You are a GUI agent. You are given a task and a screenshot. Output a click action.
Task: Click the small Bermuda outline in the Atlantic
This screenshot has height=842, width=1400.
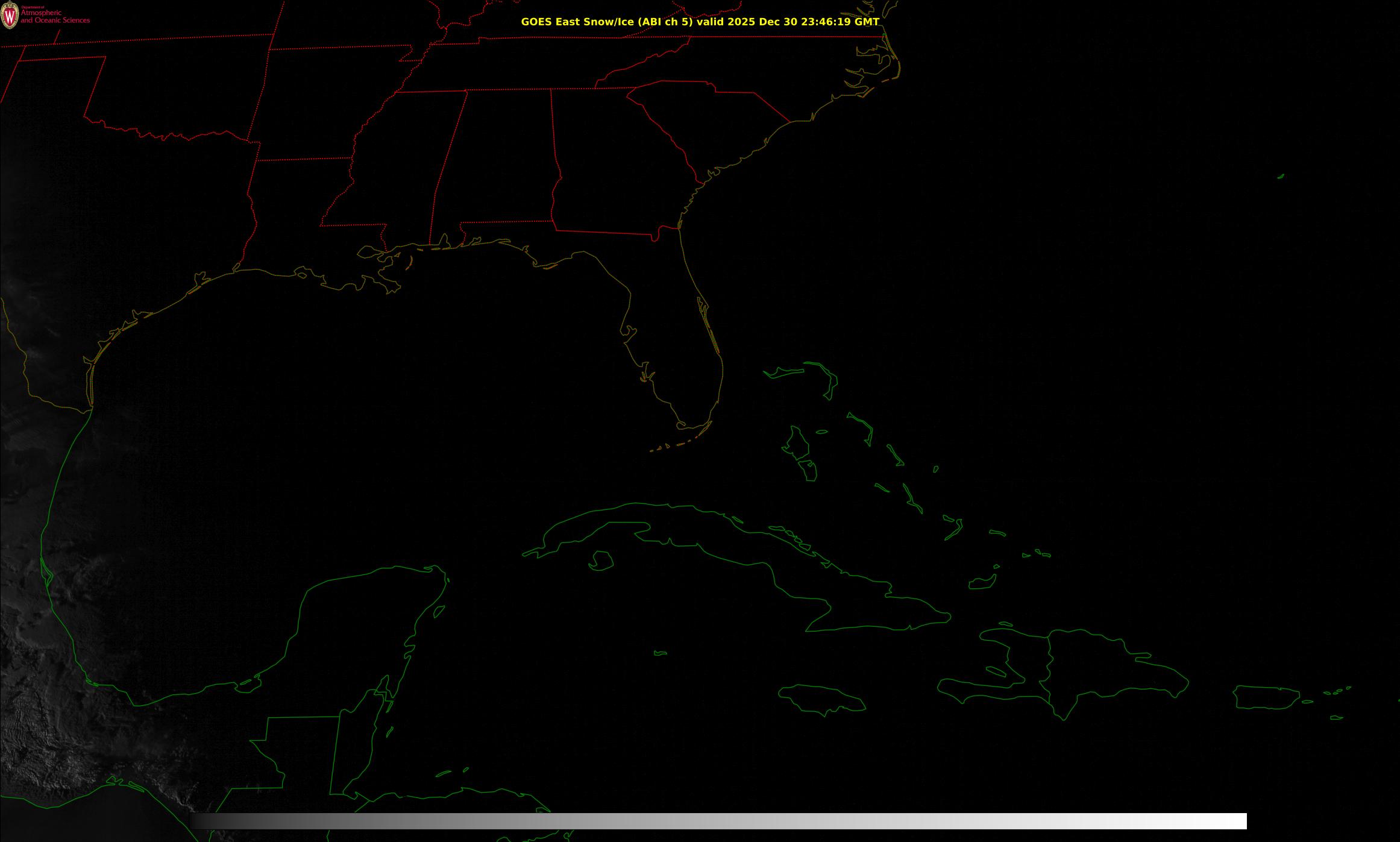1281,176
